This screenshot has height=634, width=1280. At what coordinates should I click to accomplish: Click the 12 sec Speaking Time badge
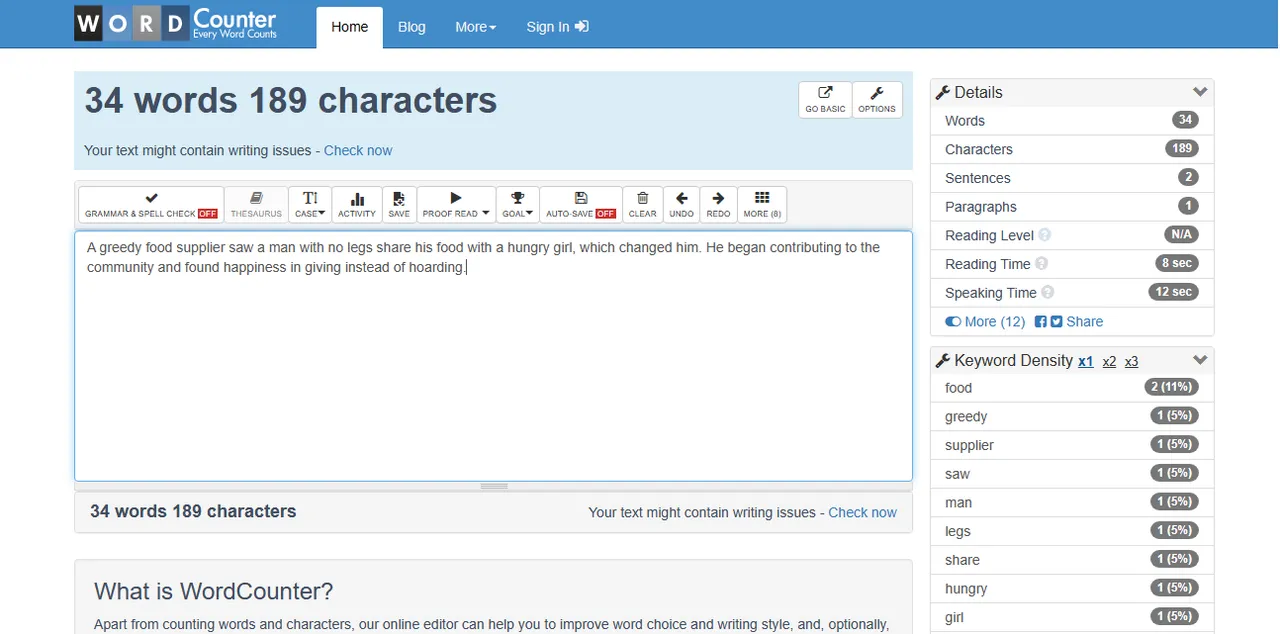pos(1174,292)
